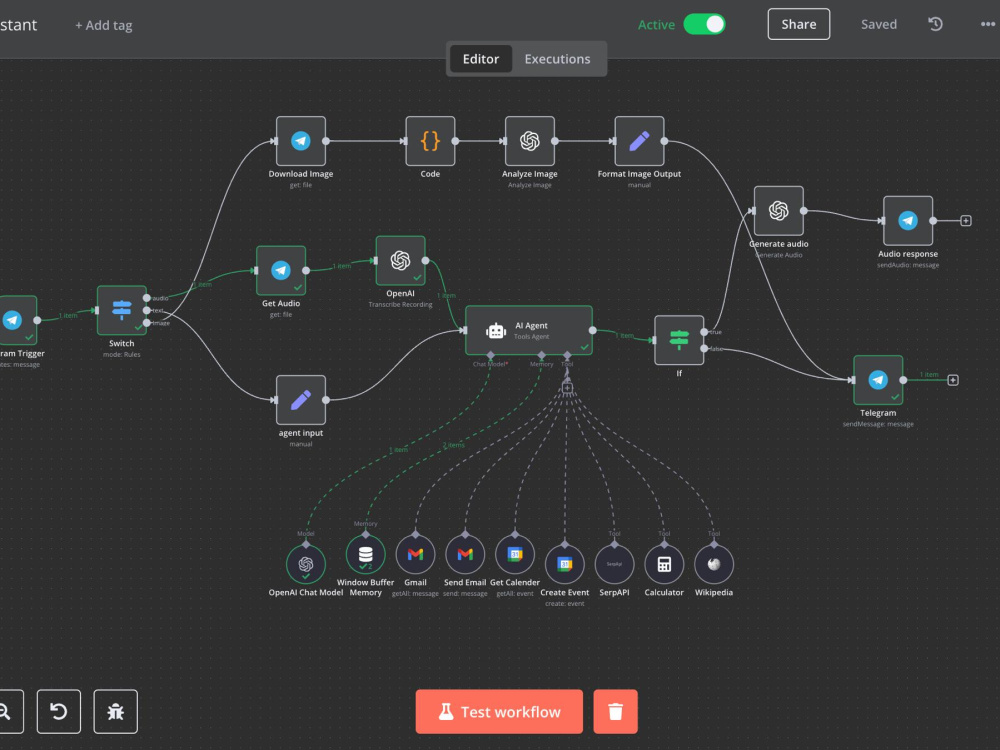
Task: Open the Telegram sendMessage node
Action: click(x=878, y=380)
